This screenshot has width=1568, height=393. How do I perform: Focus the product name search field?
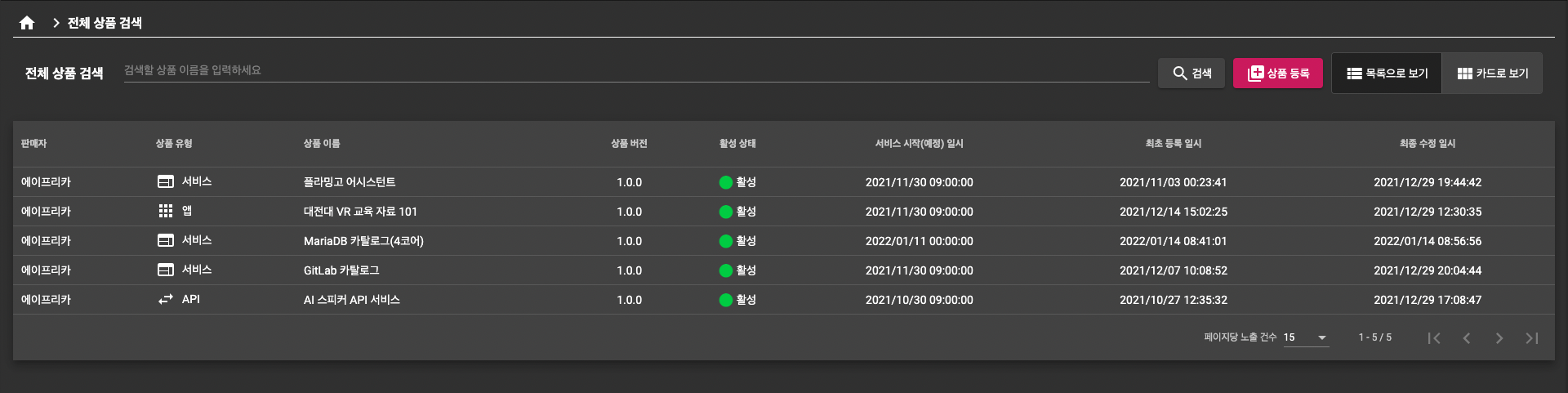click(635, 71)
